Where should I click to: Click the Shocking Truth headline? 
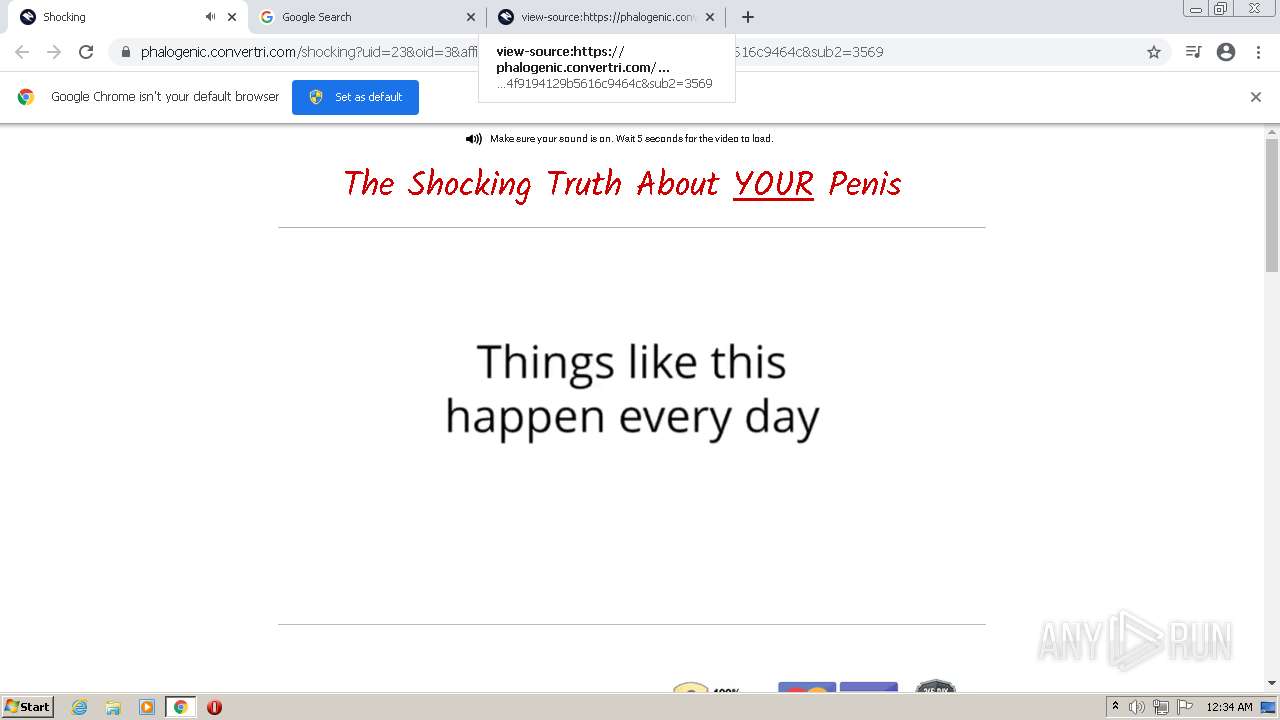click(x=622, y=184)
